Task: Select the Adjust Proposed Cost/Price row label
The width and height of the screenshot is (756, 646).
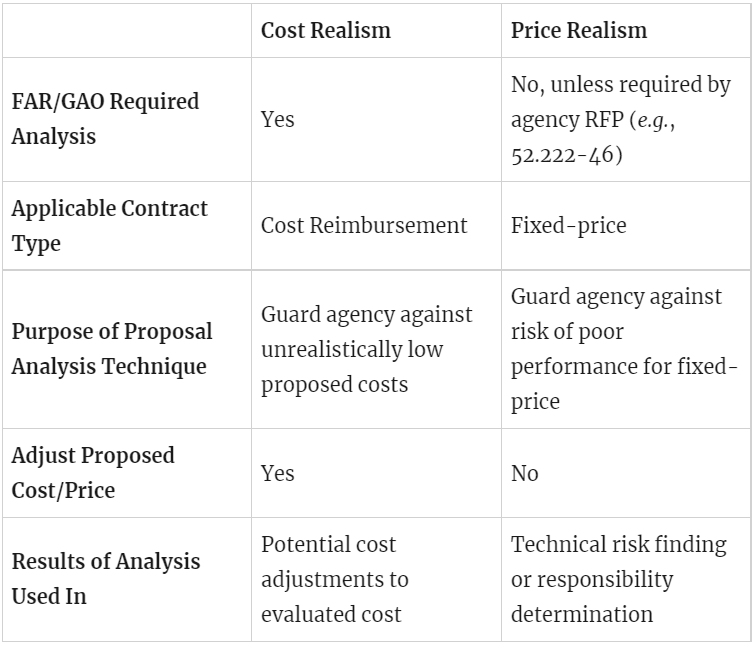Action: point(93,472)
